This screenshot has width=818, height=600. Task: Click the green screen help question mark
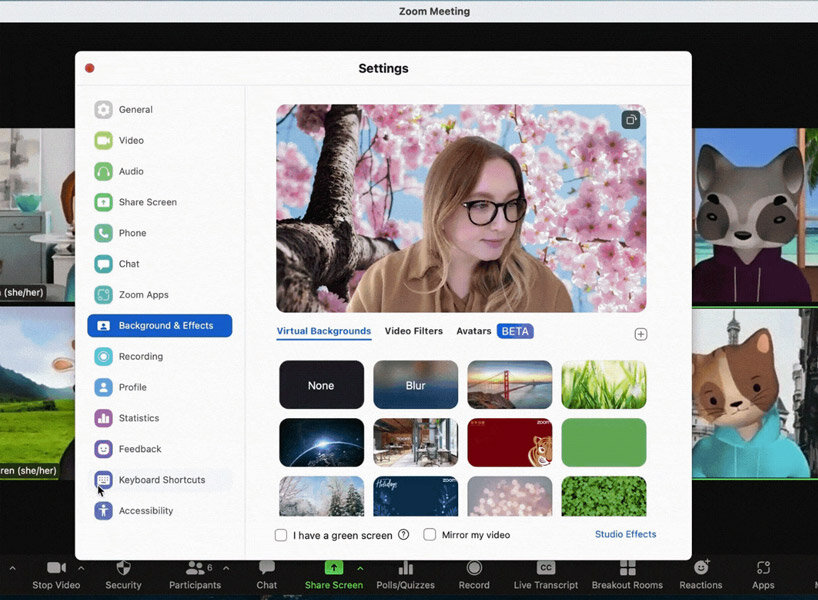(403, 534)
